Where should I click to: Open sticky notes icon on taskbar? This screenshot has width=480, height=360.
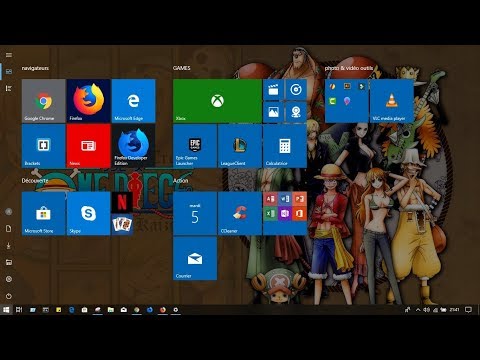[59, 310]
